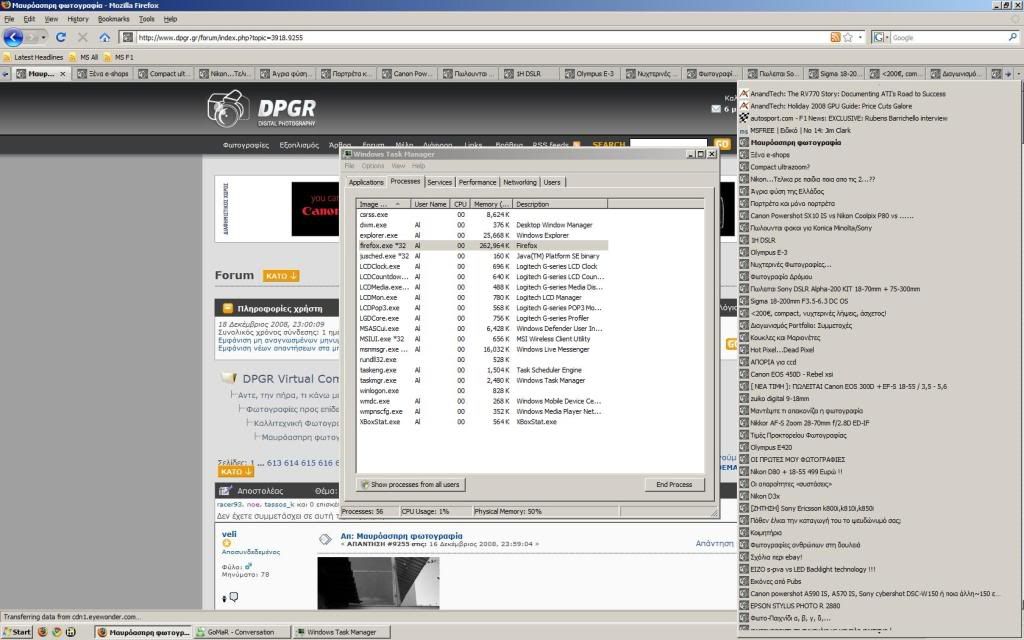Sort processes by the Memory column
1024x640 pixels.
point(490,204)
